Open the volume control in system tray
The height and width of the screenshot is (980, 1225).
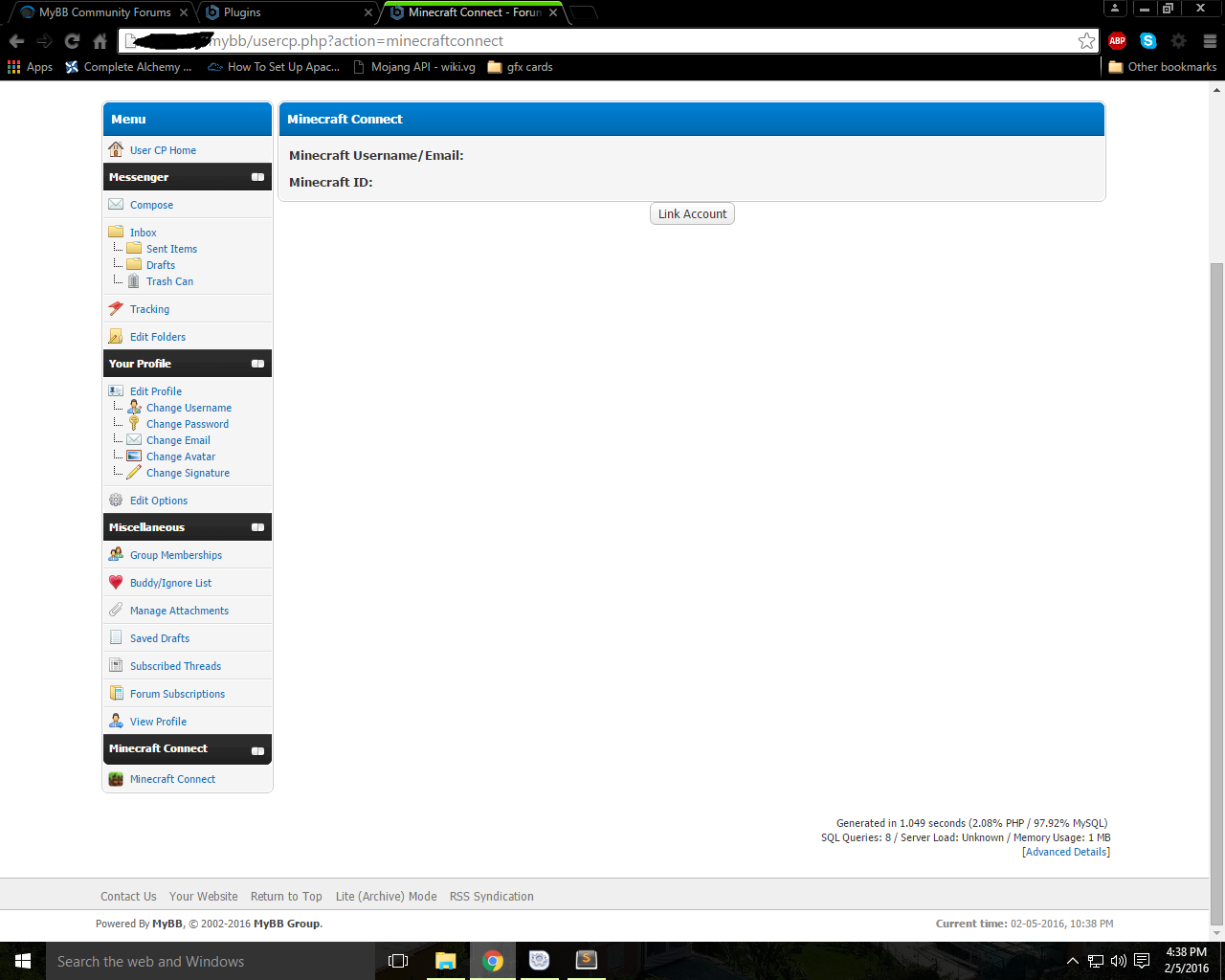(x=1118, y=961)
